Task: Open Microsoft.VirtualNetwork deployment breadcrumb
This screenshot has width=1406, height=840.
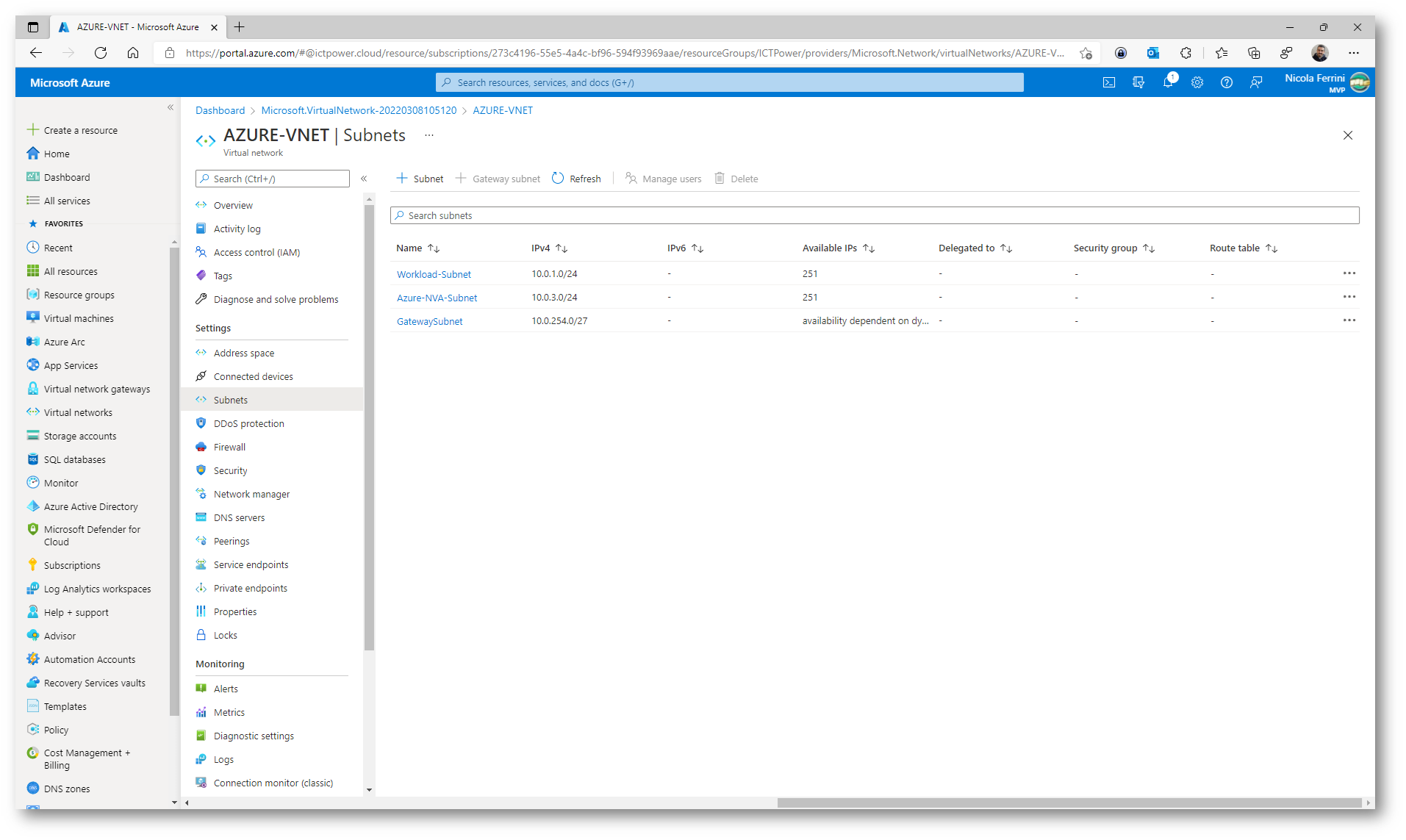Action: tap(359, 110)
